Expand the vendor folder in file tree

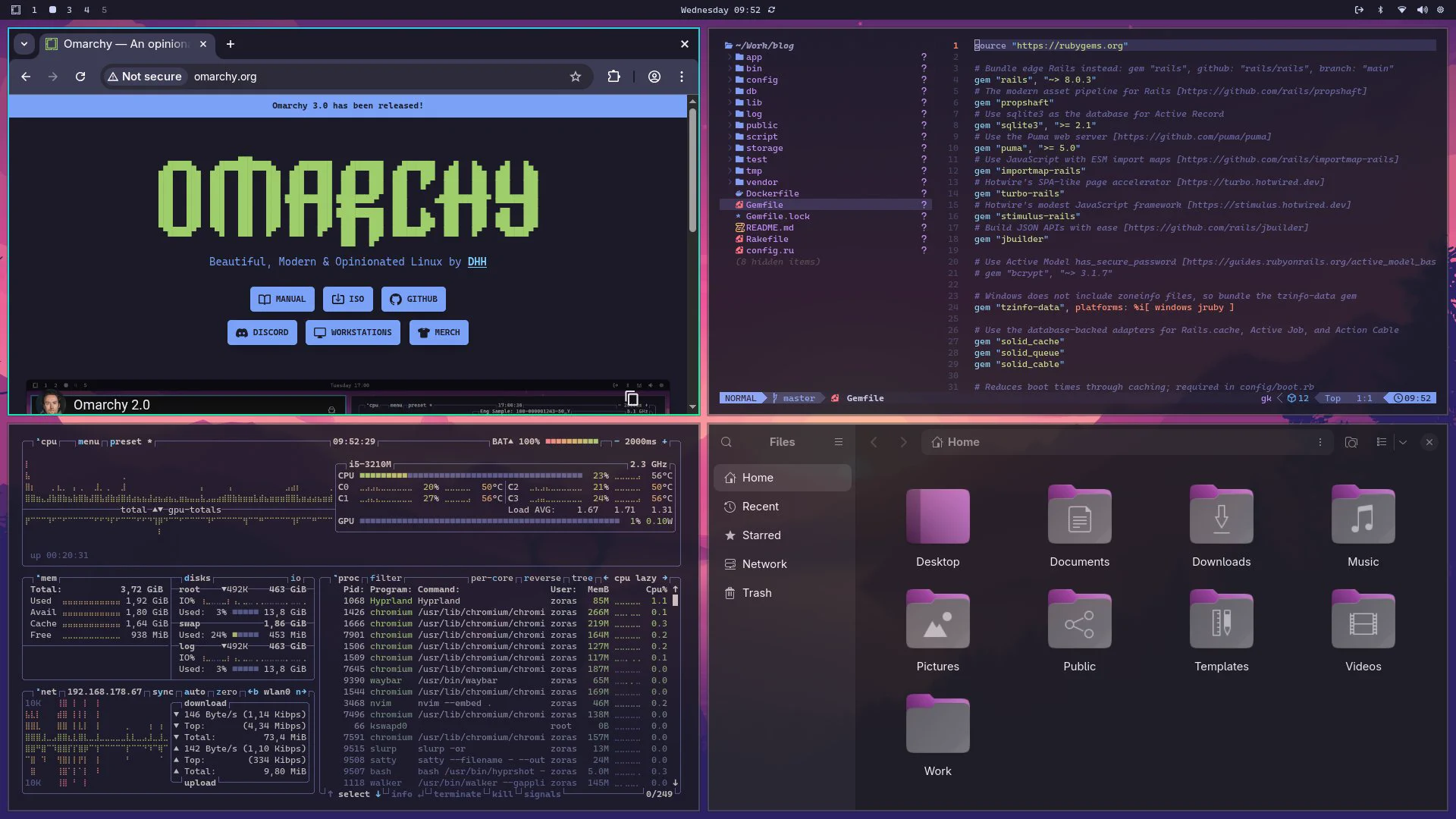pyautogui.click(x=761, y=182)
